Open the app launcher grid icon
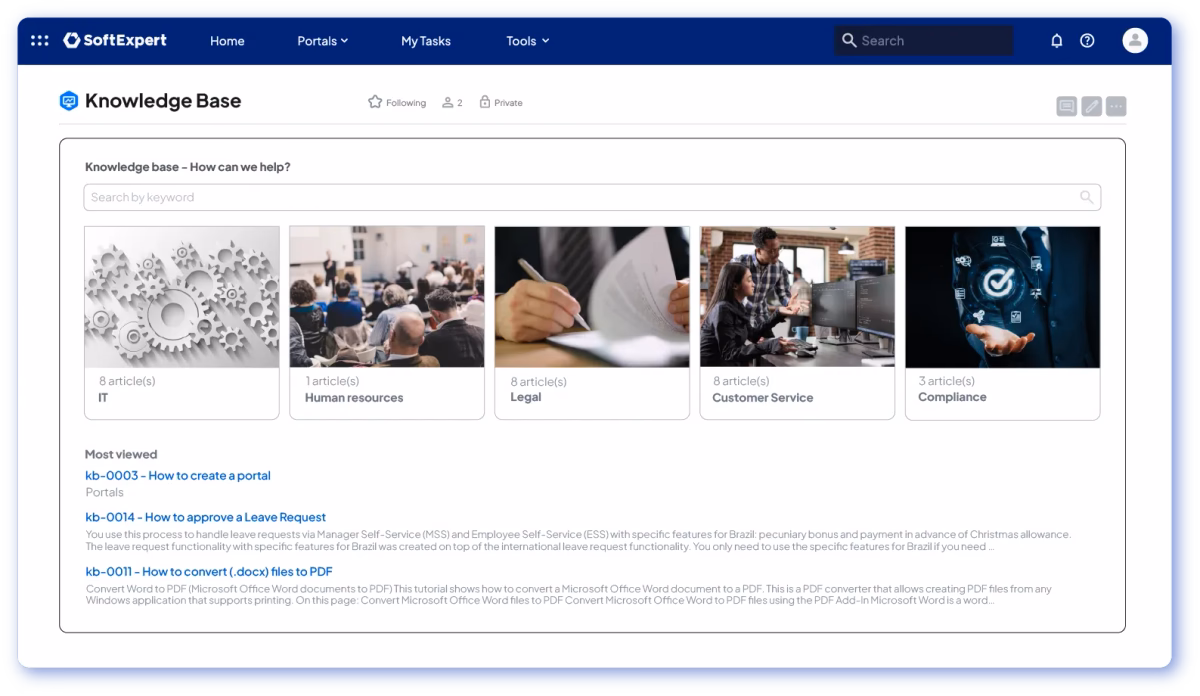 tap(40, 41)
